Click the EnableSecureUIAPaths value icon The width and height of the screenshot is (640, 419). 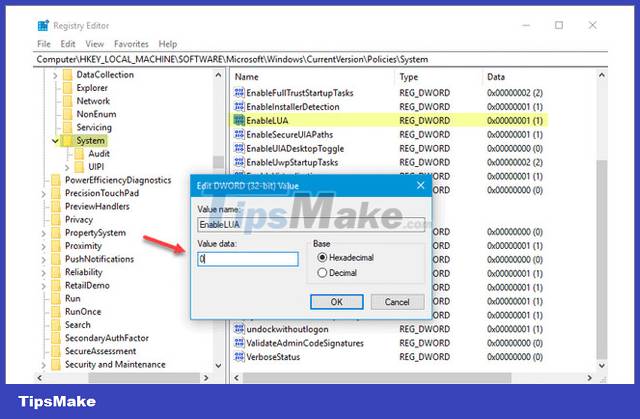[x=239, y=134]
